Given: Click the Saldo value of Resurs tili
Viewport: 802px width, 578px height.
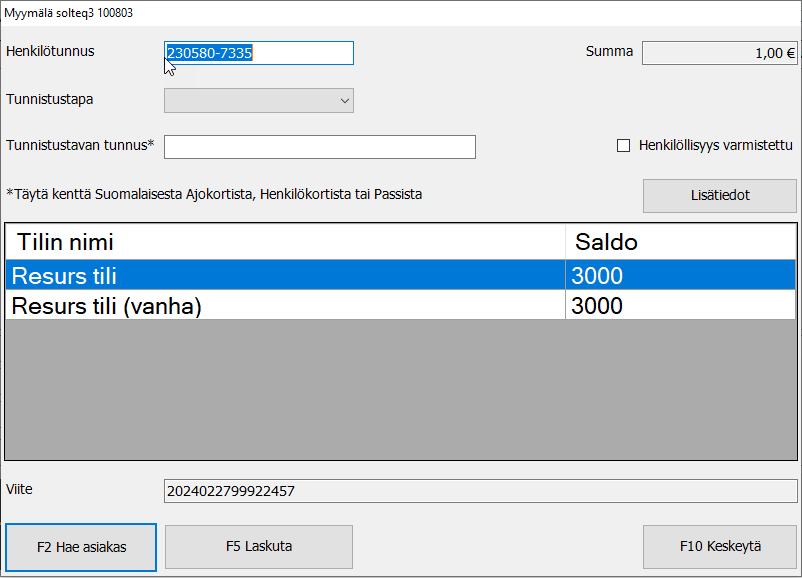Looking at the screenshot, I should [x=680, y=277].
